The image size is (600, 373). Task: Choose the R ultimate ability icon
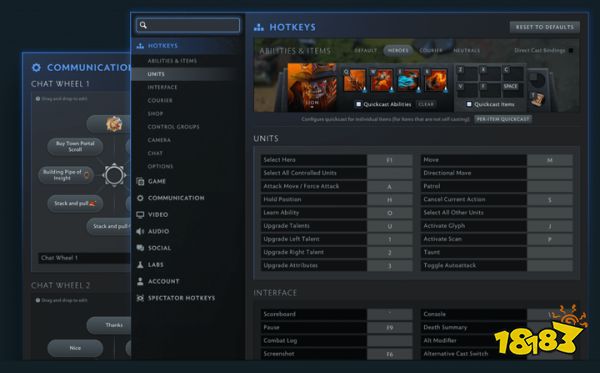(x=436, y=81)
